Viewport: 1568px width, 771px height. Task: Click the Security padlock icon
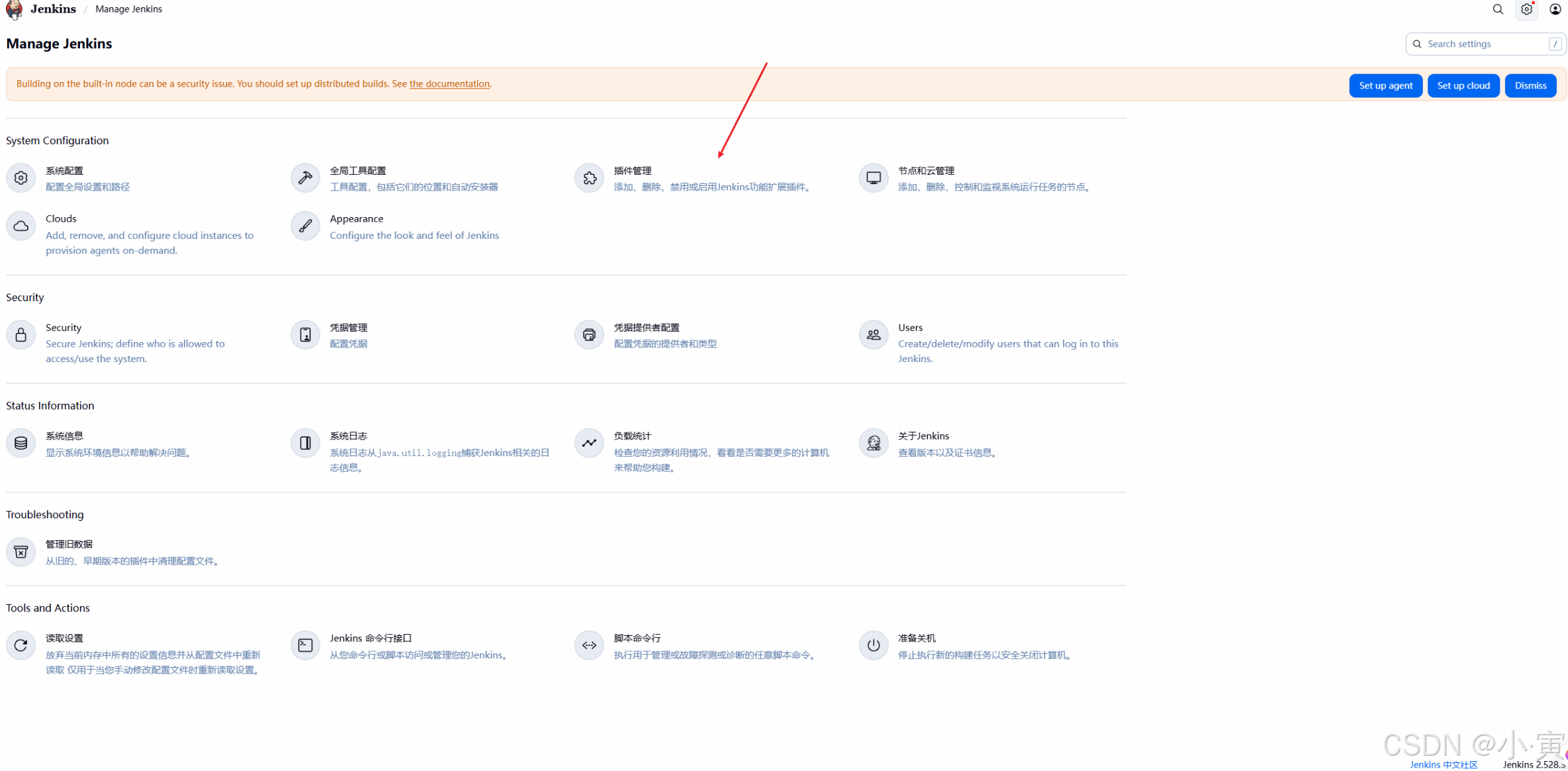tap(21, 335)
